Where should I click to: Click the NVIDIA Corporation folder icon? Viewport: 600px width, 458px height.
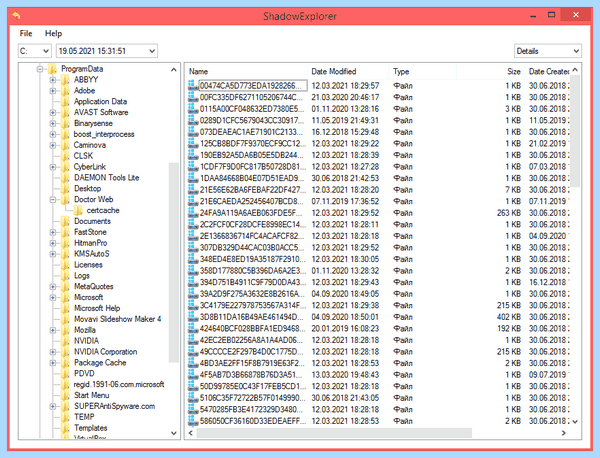(65, 352)
